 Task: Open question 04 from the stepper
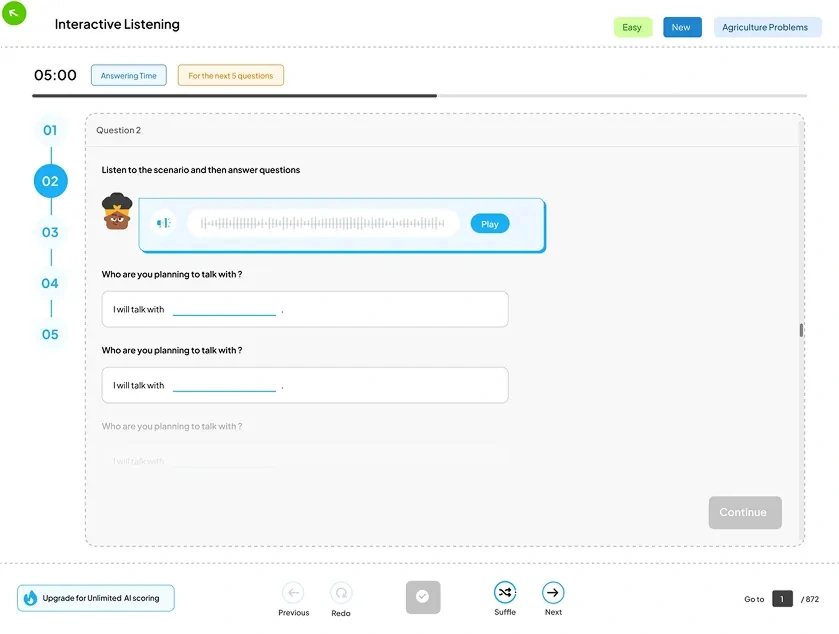point(50,283)
